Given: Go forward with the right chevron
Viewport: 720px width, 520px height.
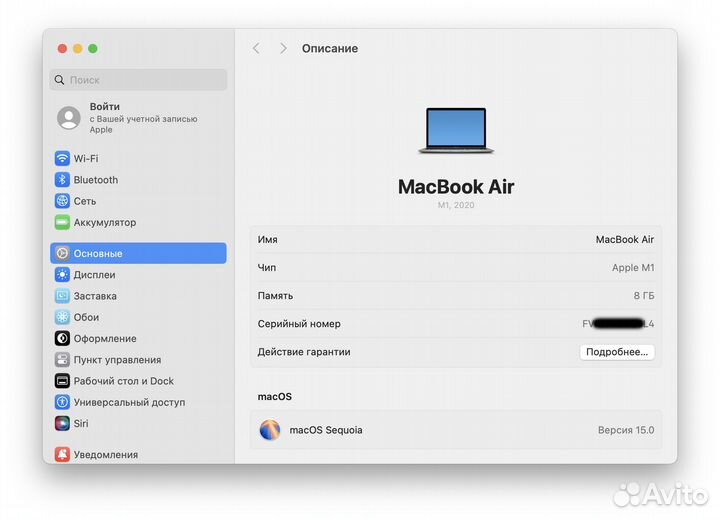Looking at the screenshot, I should pyautogui.click(x=283, y=48).
